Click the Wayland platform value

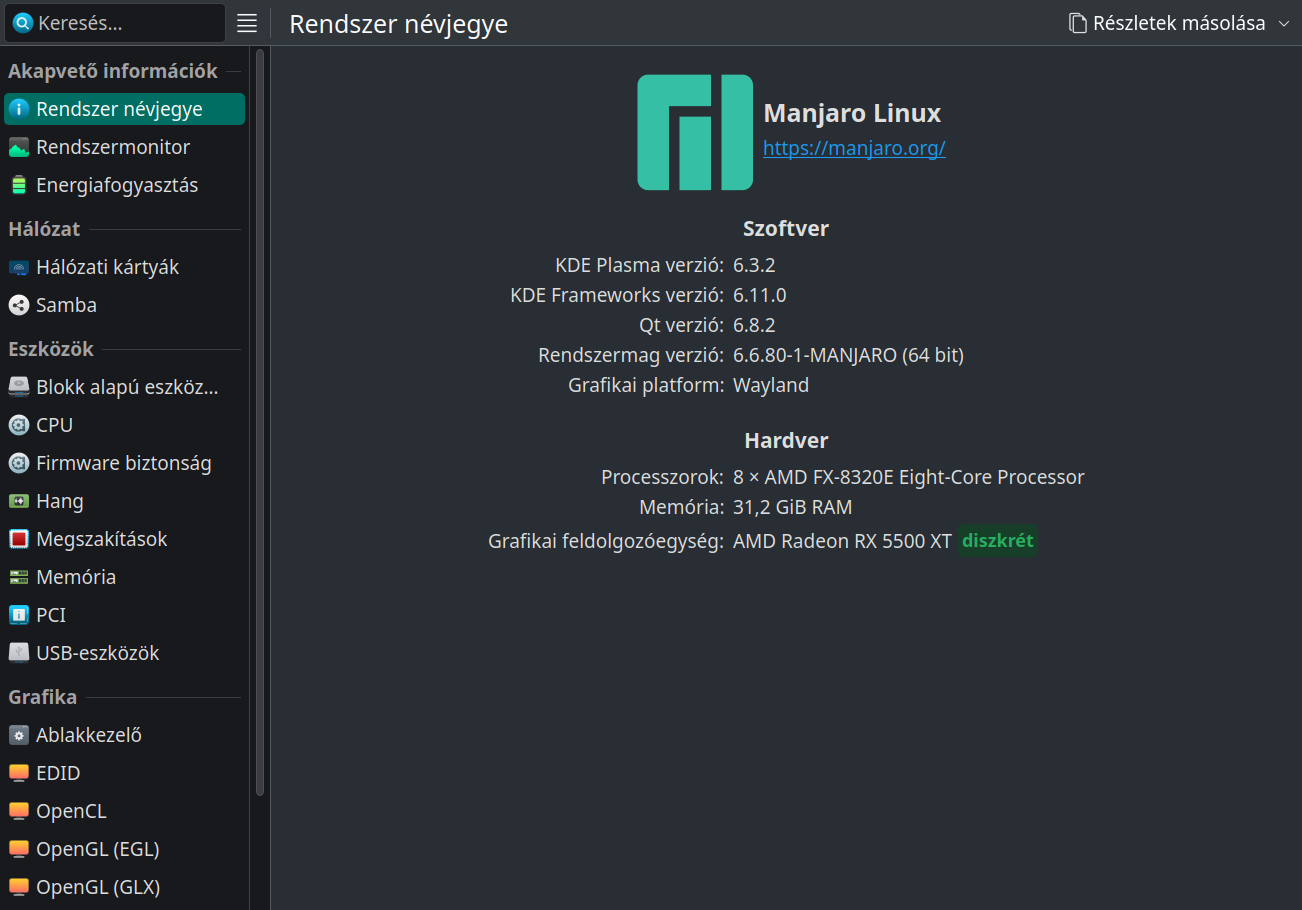[x=771, y=385]
